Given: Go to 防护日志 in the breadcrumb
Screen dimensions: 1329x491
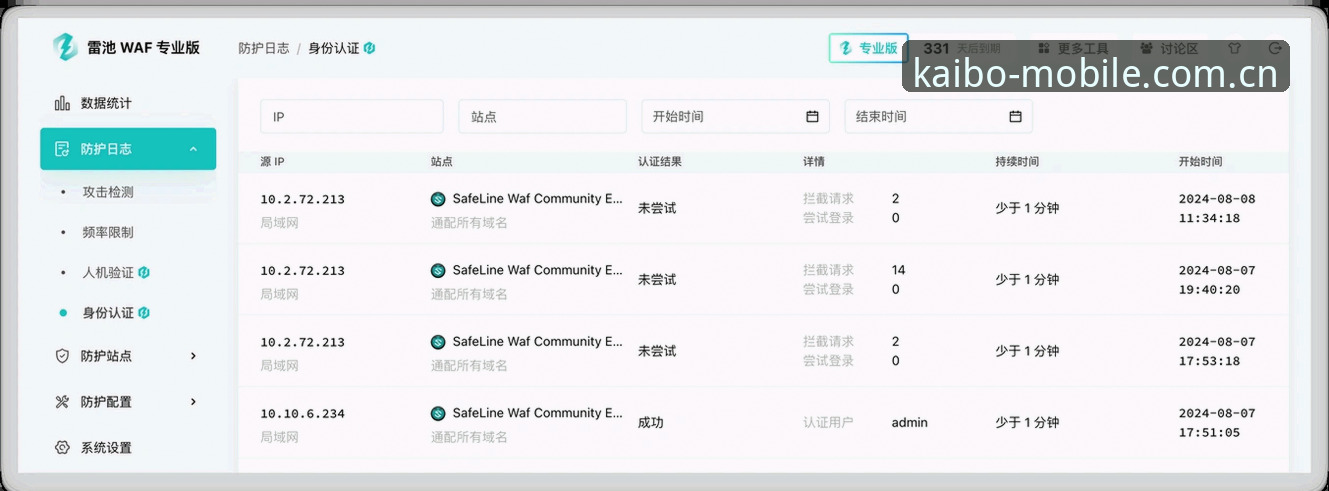Looking at the screenshot, I should point(264,48).
